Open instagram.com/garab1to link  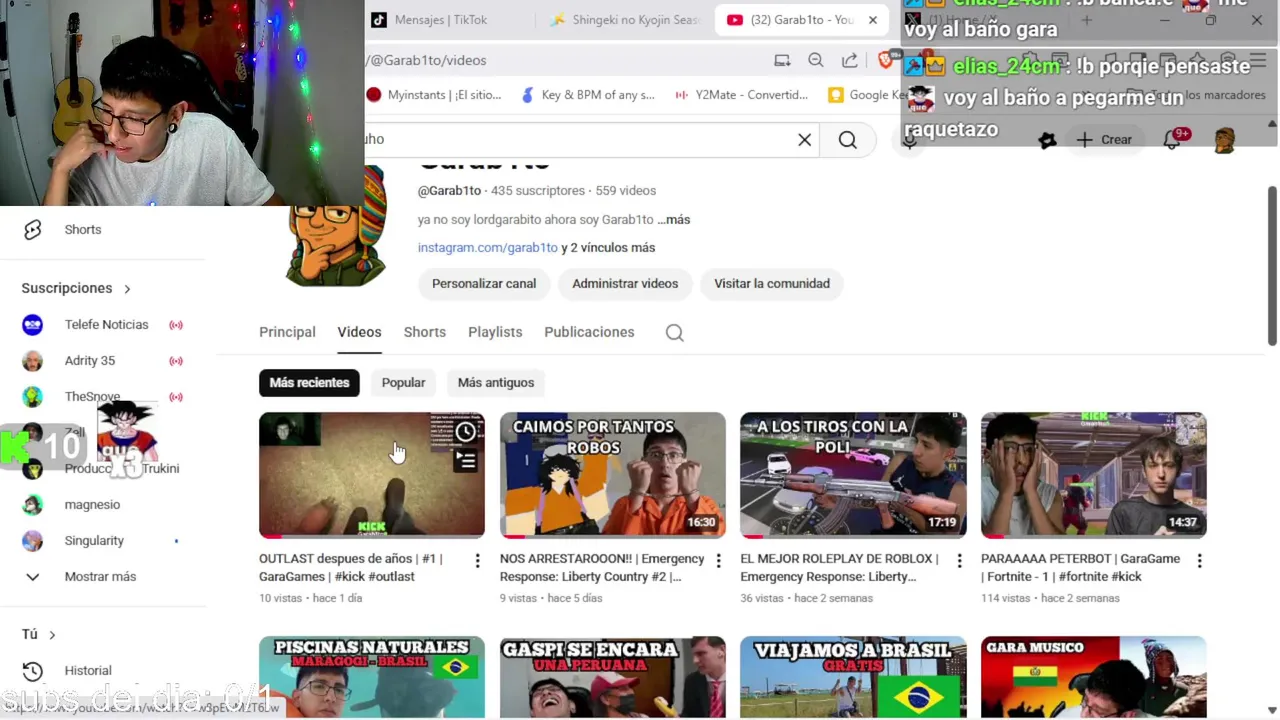click(488, 248)
